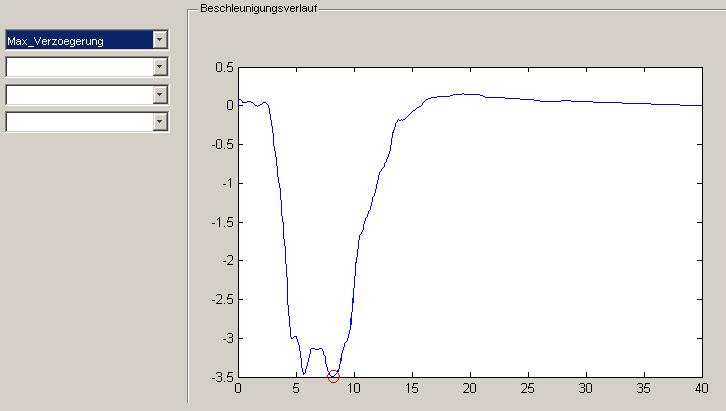726x411 pixels.
Task: Expand the second empty dropdown arrow
Action: tap(159, 67)
